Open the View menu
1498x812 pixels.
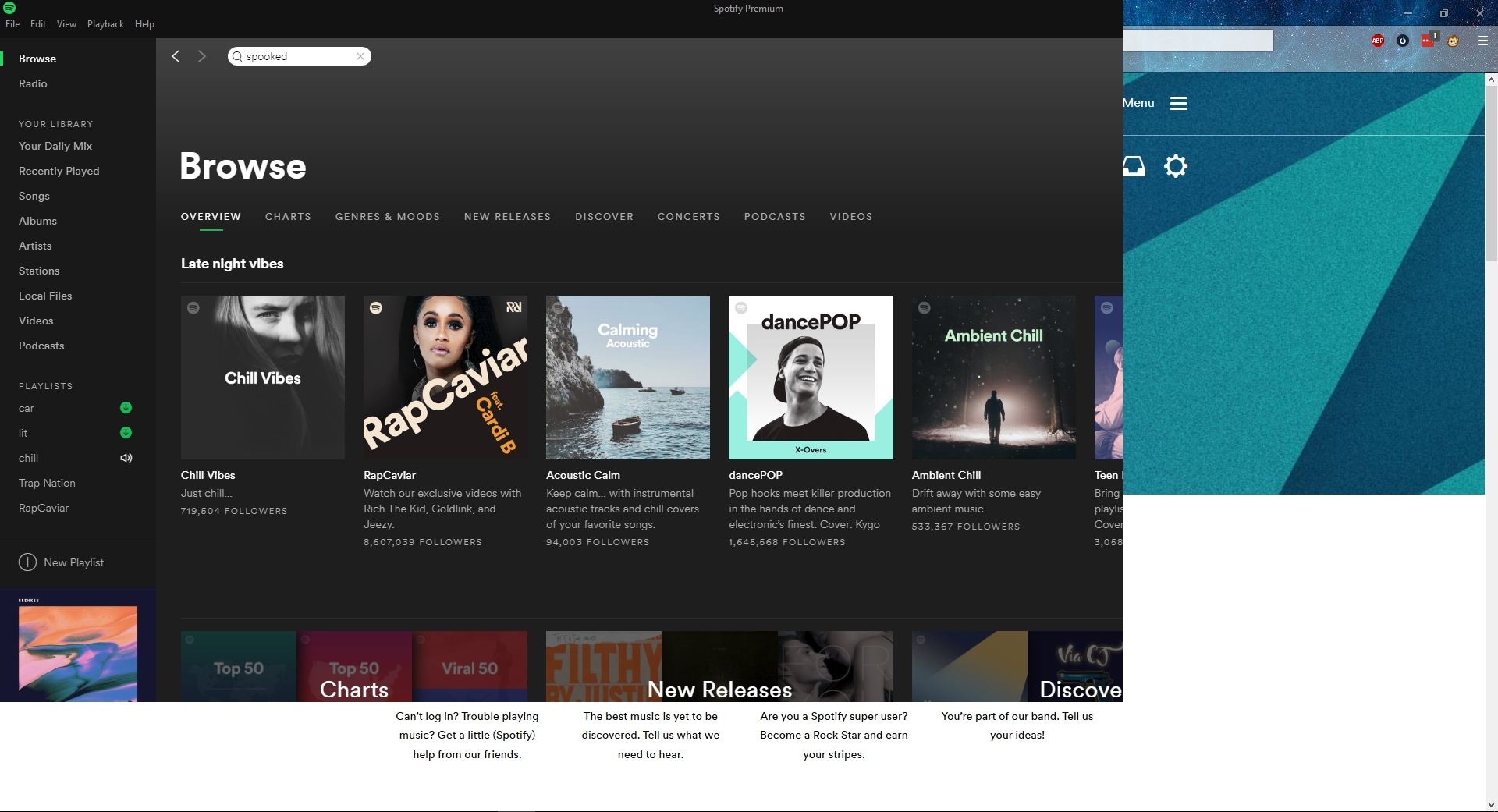click(x=66, y=24)
